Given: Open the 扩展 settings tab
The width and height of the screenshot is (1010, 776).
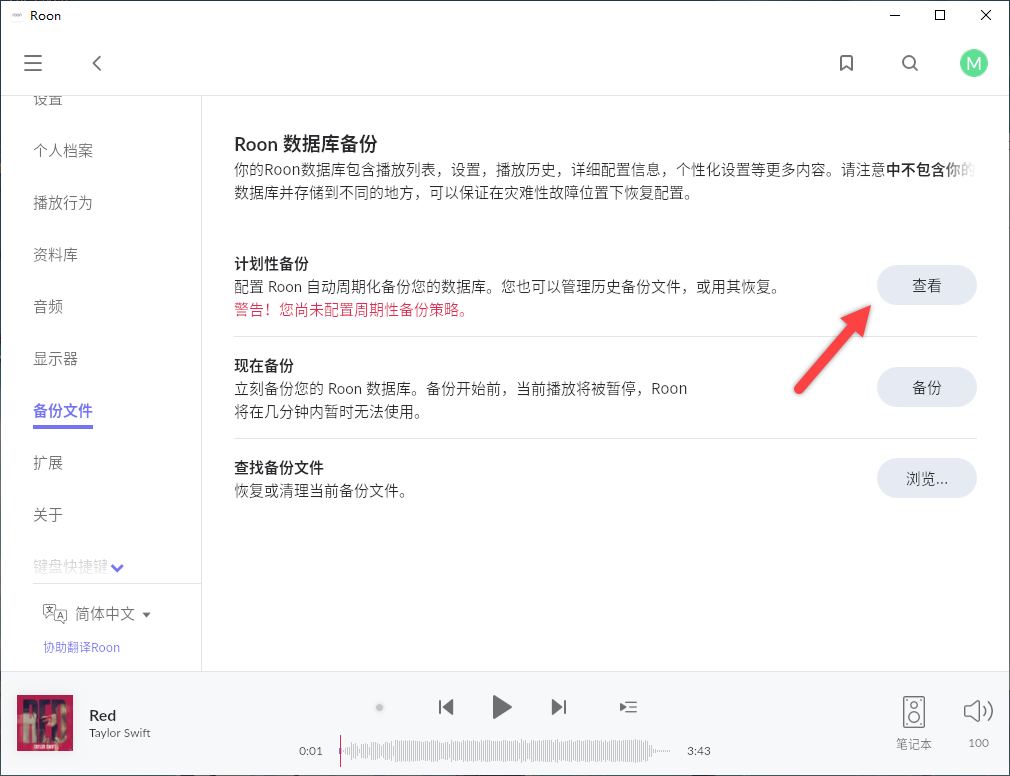Looking at the screenshot, I should (48, 463).
